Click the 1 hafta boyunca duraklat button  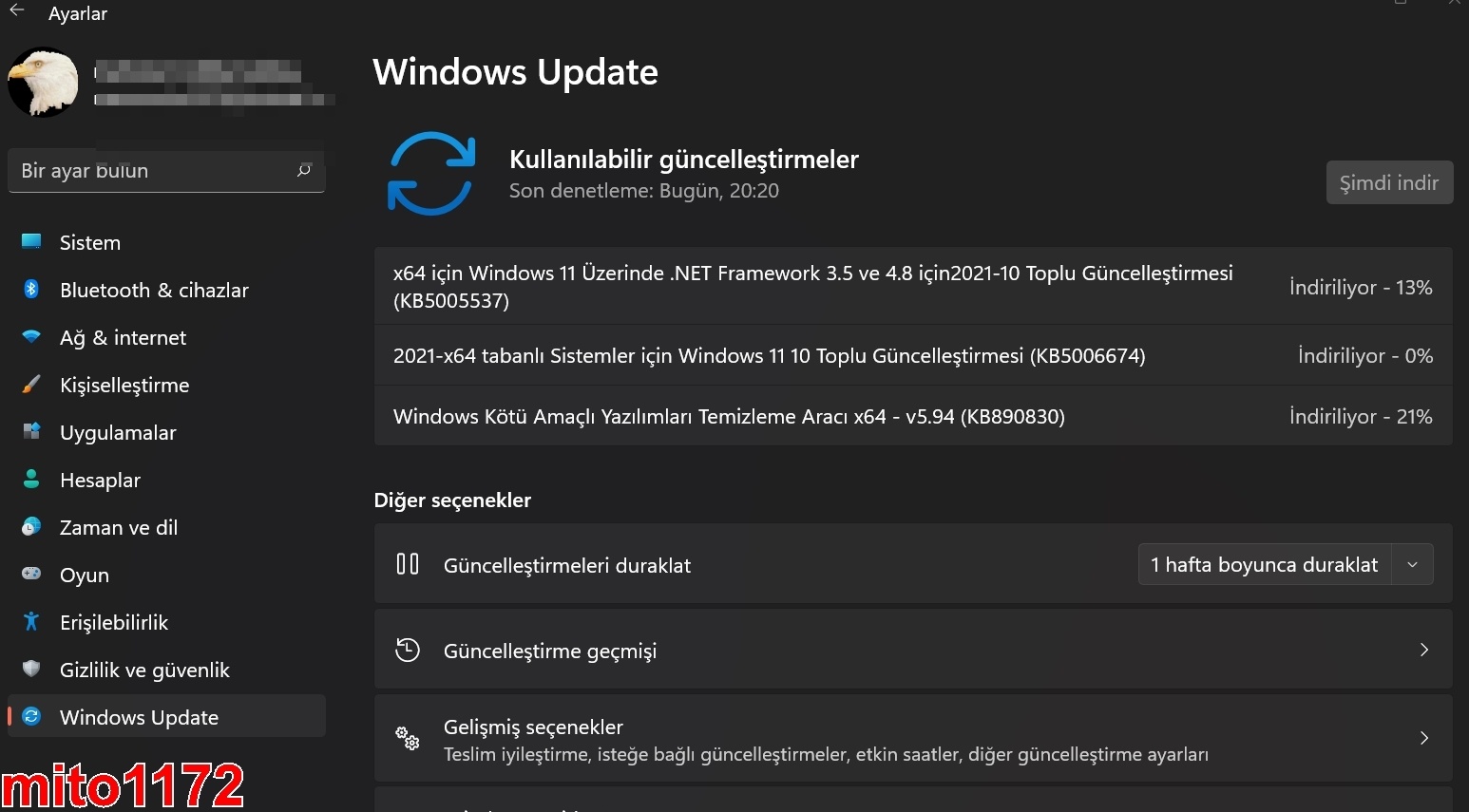pos(1264,565)
